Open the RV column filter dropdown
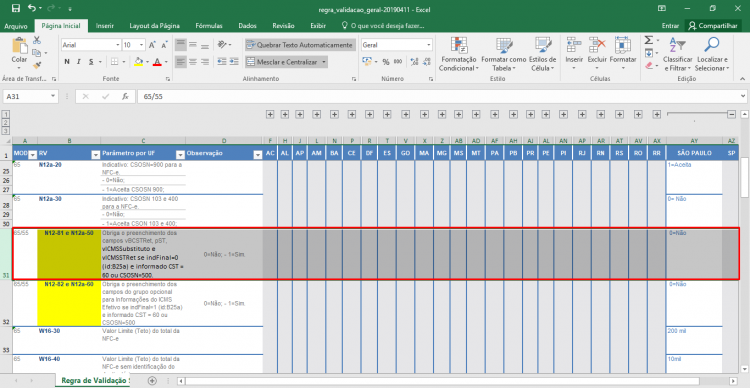Image resolution: width=750 pixels, height=388 pixels. click(x=95, y=155)
